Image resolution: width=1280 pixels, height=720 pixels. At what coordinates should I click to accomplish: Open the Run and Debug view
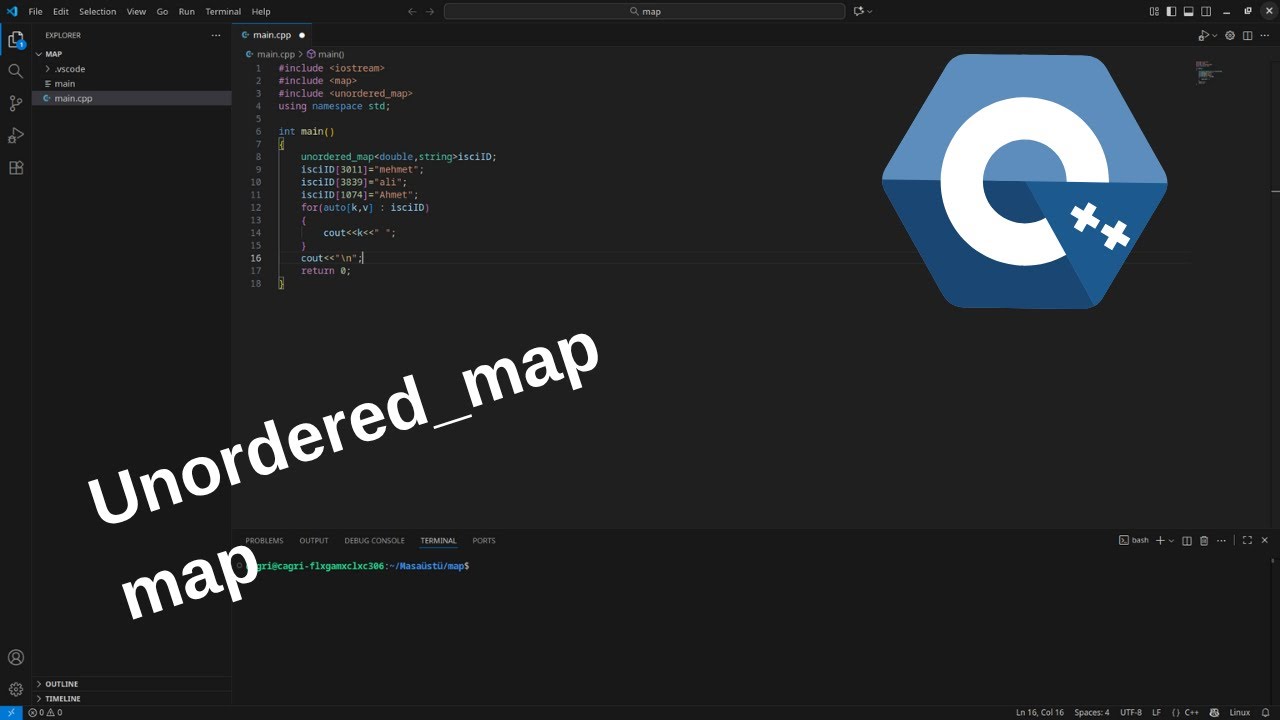(x=16, y=135)
